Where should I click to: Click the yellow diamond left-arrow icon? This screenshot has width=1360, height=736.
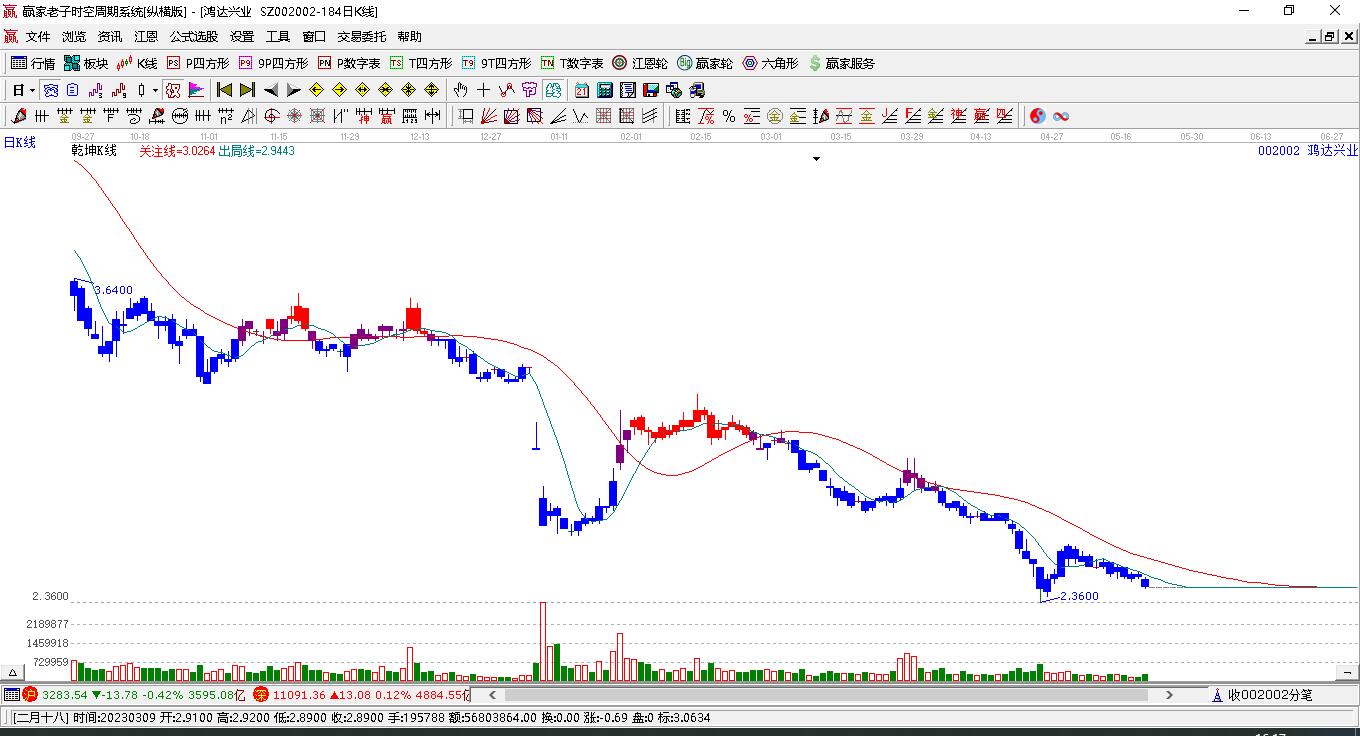pyautogui.click(x=317, y=90)
